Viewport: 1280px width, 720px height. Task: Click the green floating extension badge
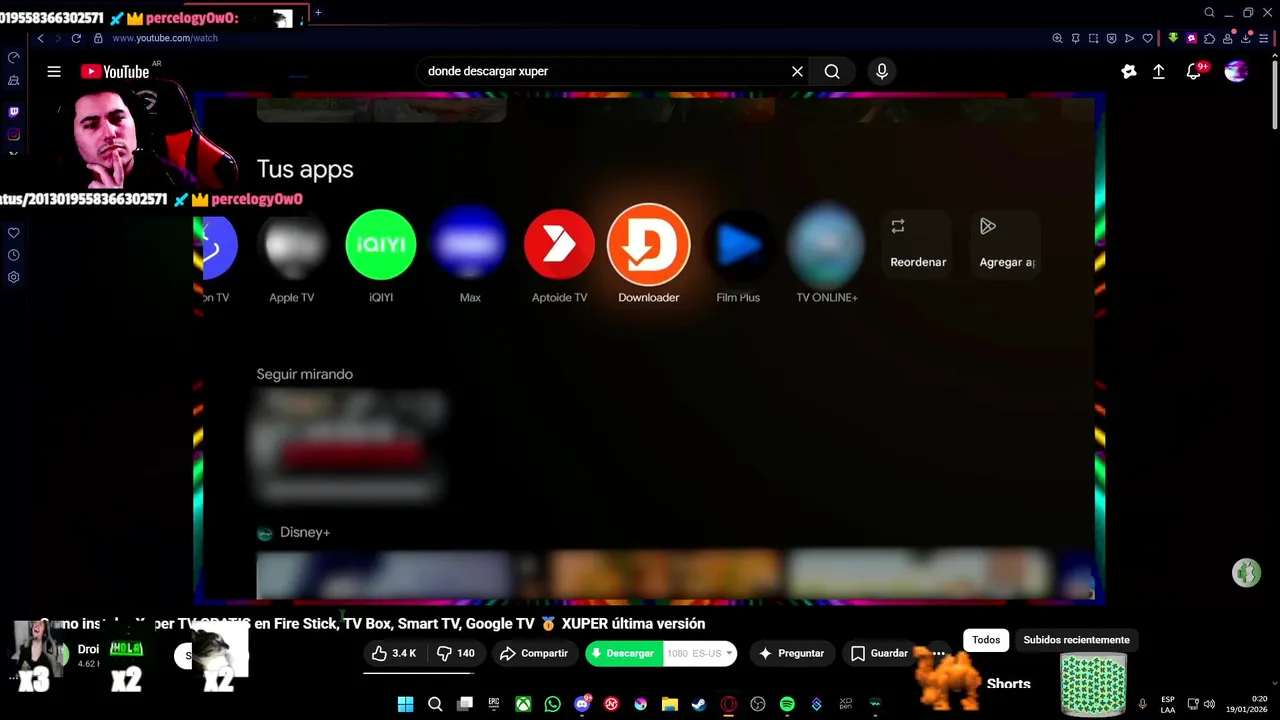[1246, 573]
